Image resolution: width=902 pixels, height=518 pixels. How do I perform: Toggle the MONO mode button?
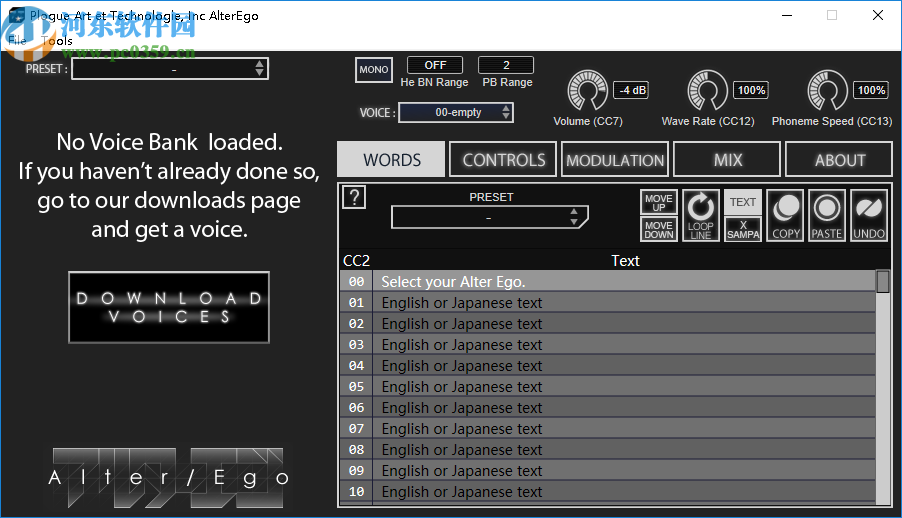click(x=374, y=70)
